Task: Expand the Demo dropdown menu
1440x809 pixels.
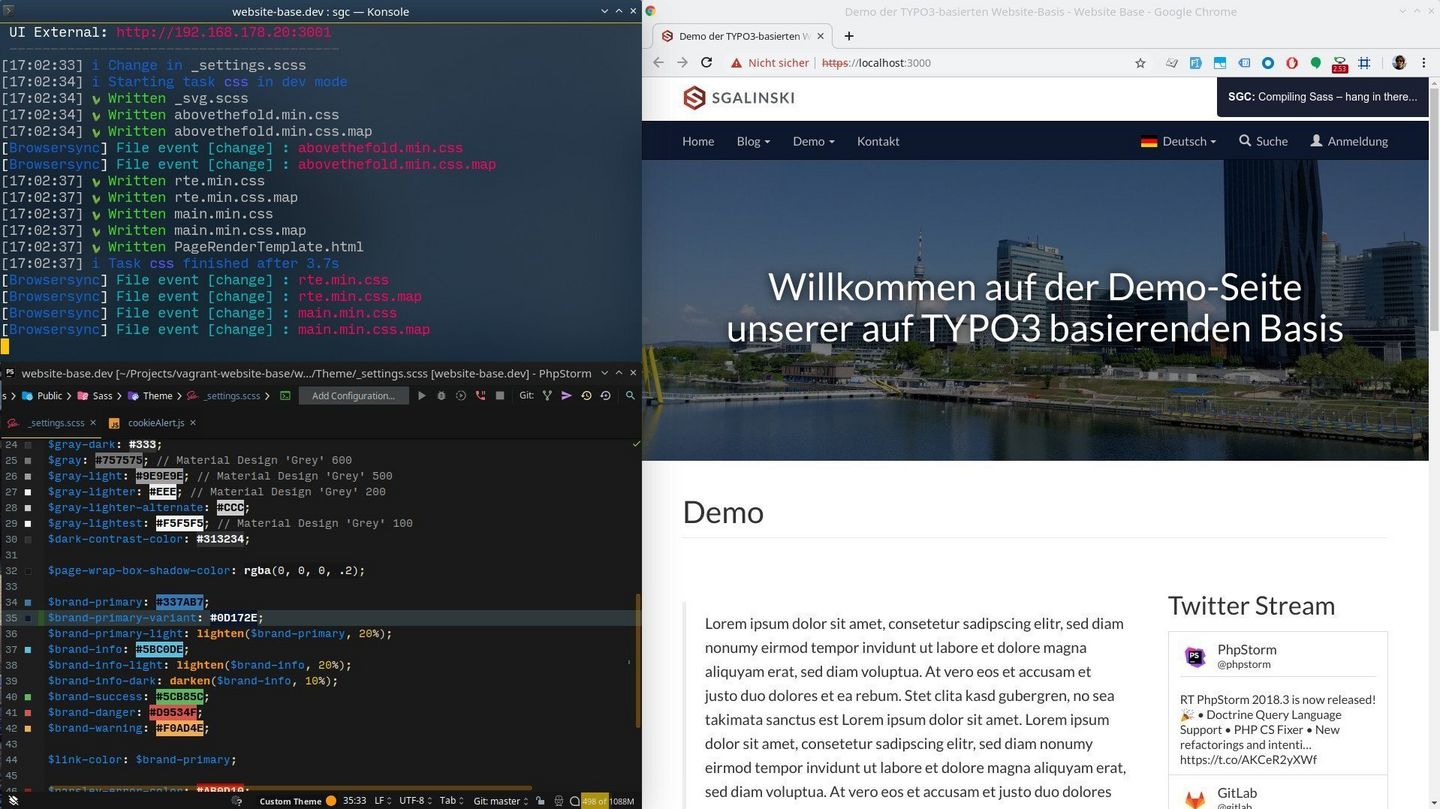Action: pos(813,141)
